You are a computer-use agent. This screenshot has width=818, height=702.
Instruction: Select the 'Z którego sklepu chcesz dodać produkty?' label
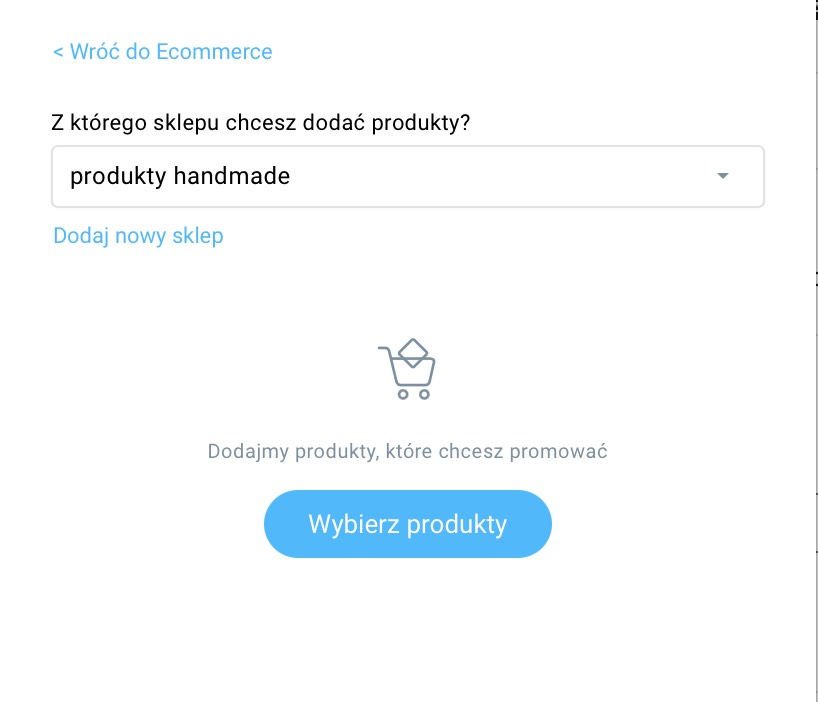(x=261, y=123)
